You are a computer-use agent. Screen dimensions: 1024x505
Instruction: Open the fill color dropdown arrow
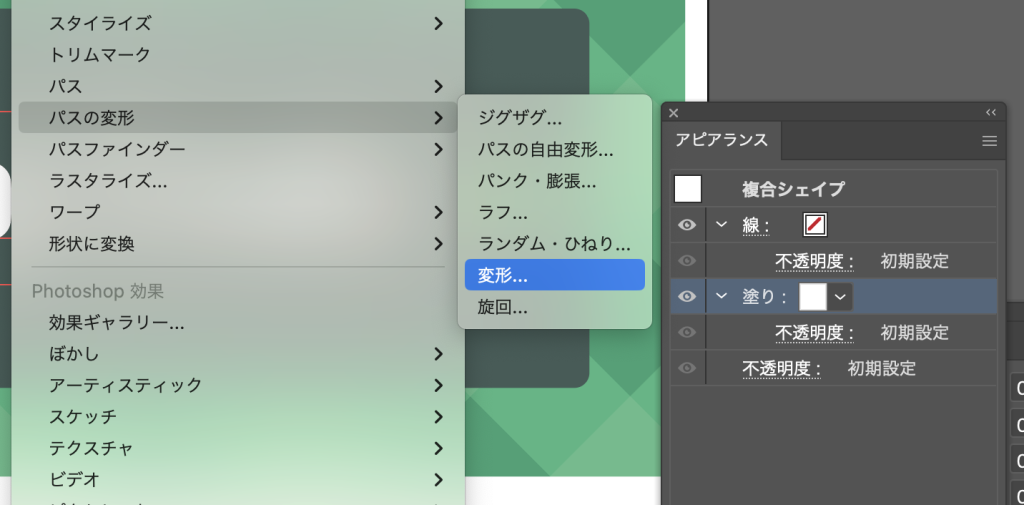840,296
